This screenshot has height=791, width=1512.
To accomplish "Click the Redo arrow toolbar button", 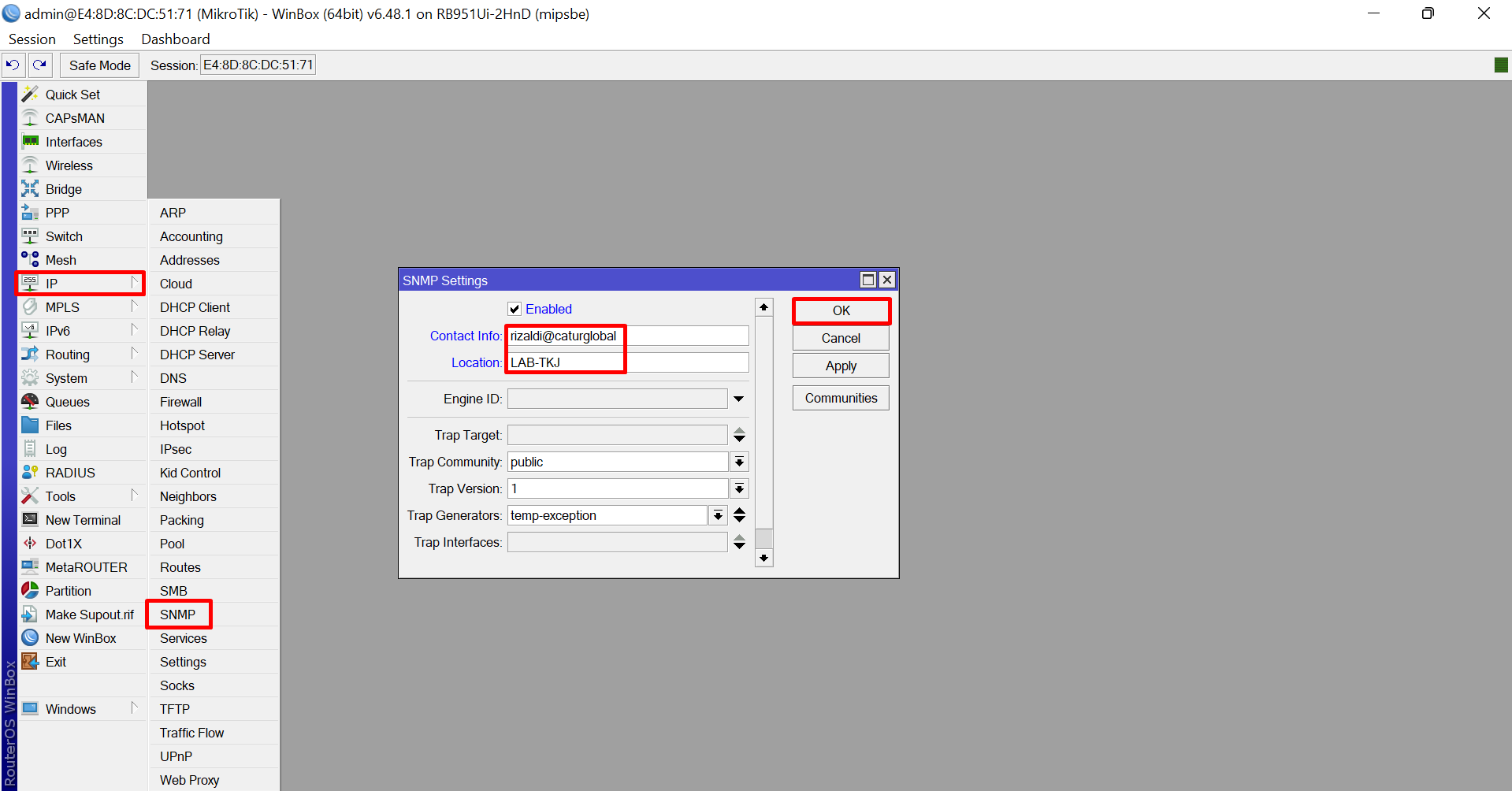I will tap(40, 65).
